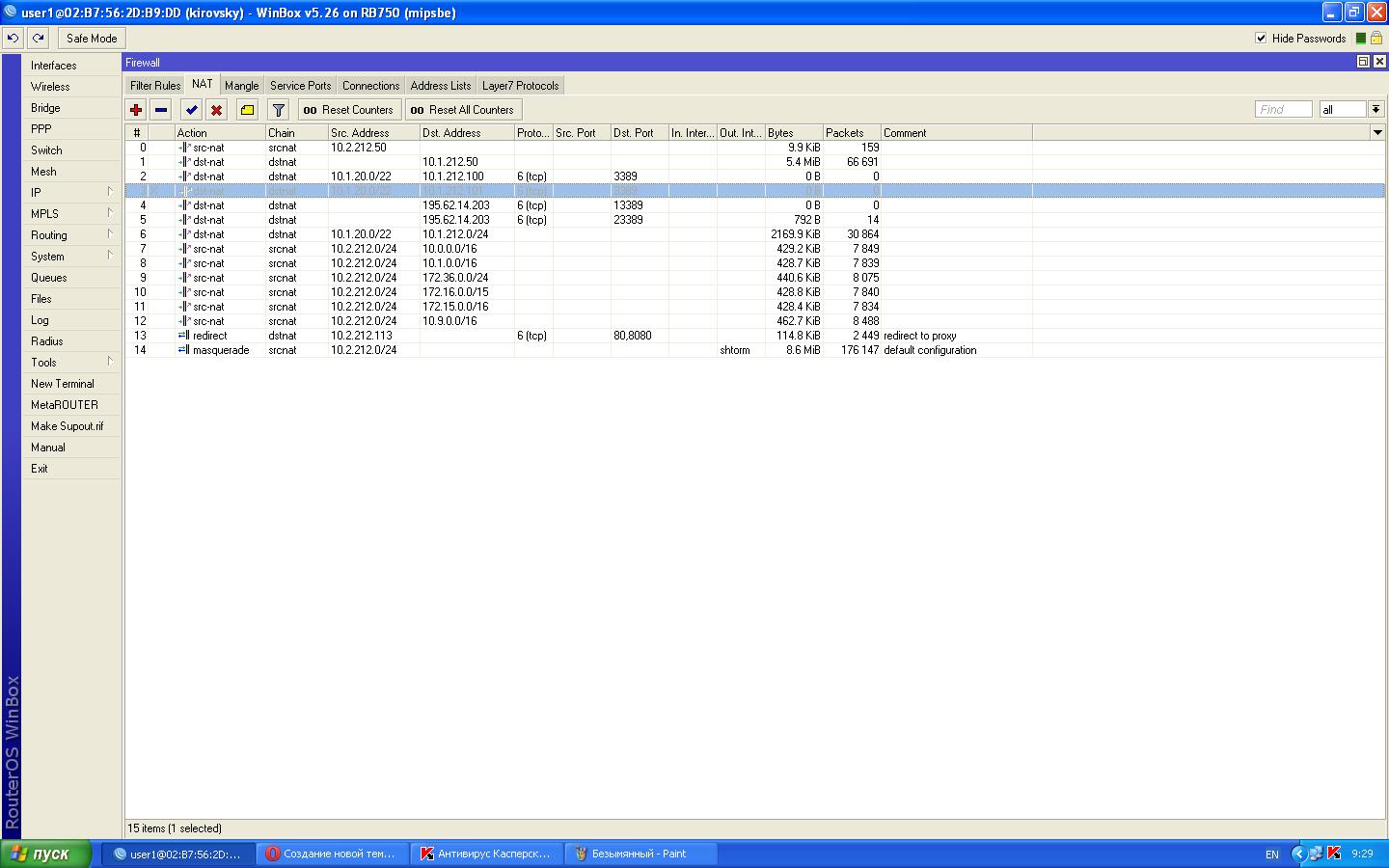Image resolution: width=1389 pixels, height=868 pixels.
Task: Select rule 0 with source 10.2.212.50
Action: tap(754, 148)
